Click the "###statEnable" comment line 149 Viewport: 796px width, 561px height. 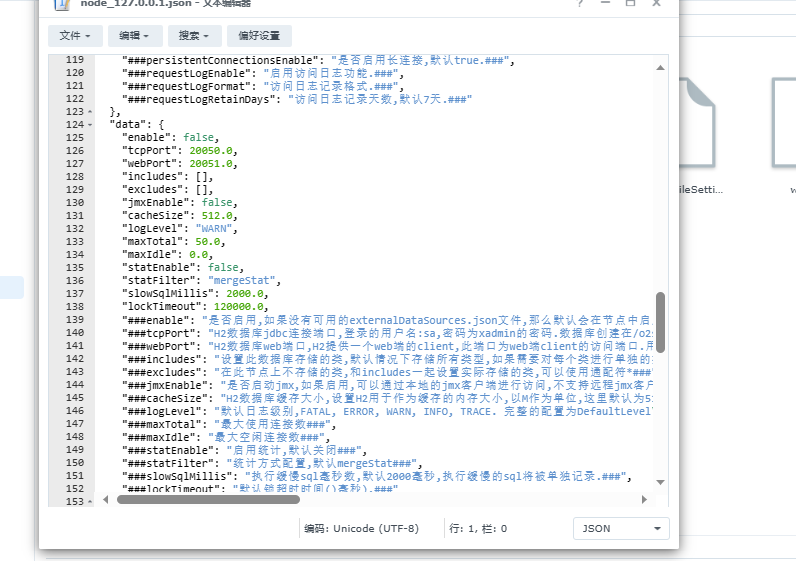[244, 450]
